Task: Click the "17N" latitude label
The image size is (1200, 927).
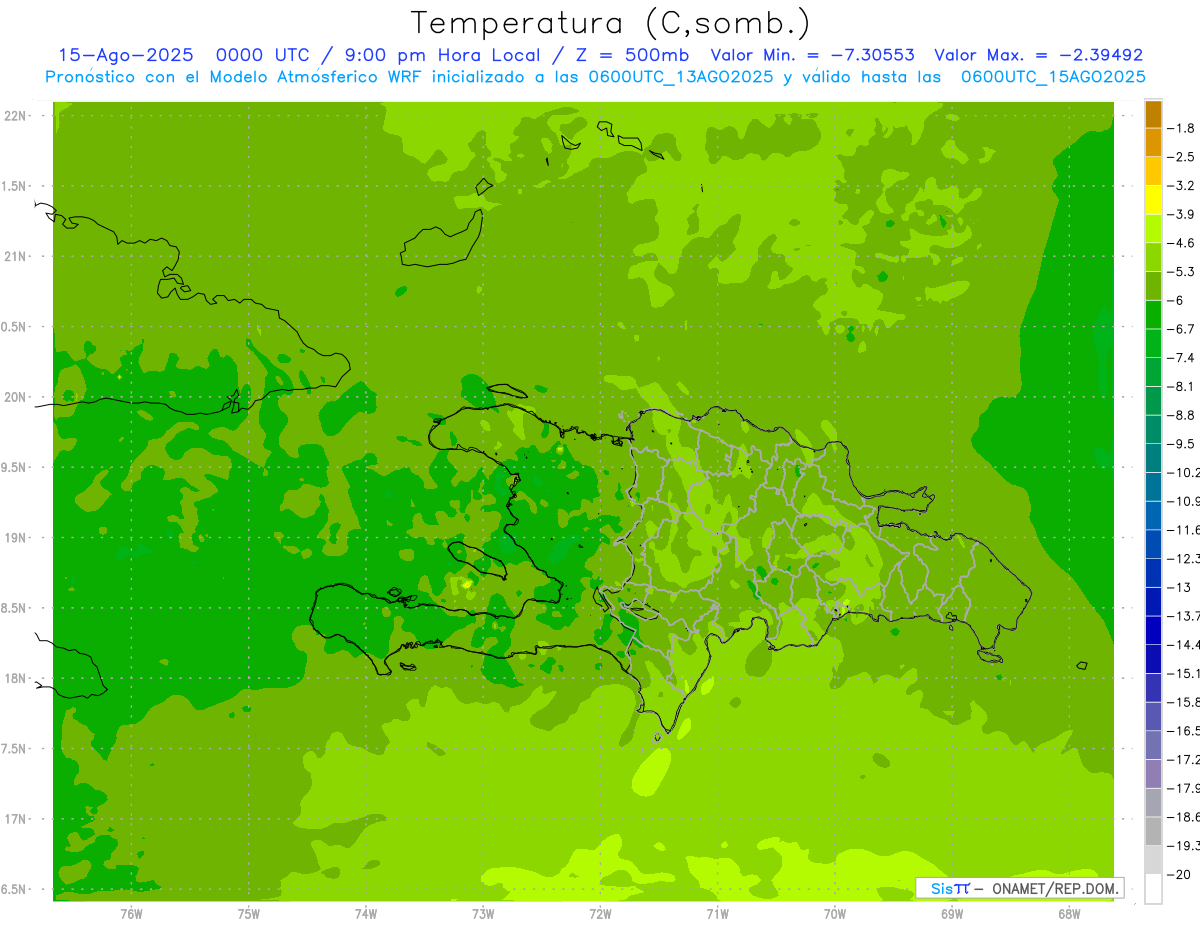Action: tap(16, 819)
